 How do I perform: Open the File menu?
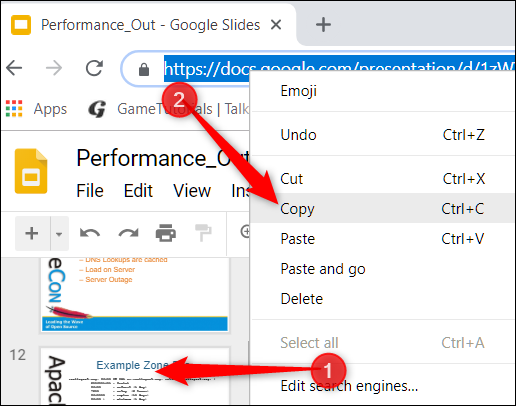(90, 191)
